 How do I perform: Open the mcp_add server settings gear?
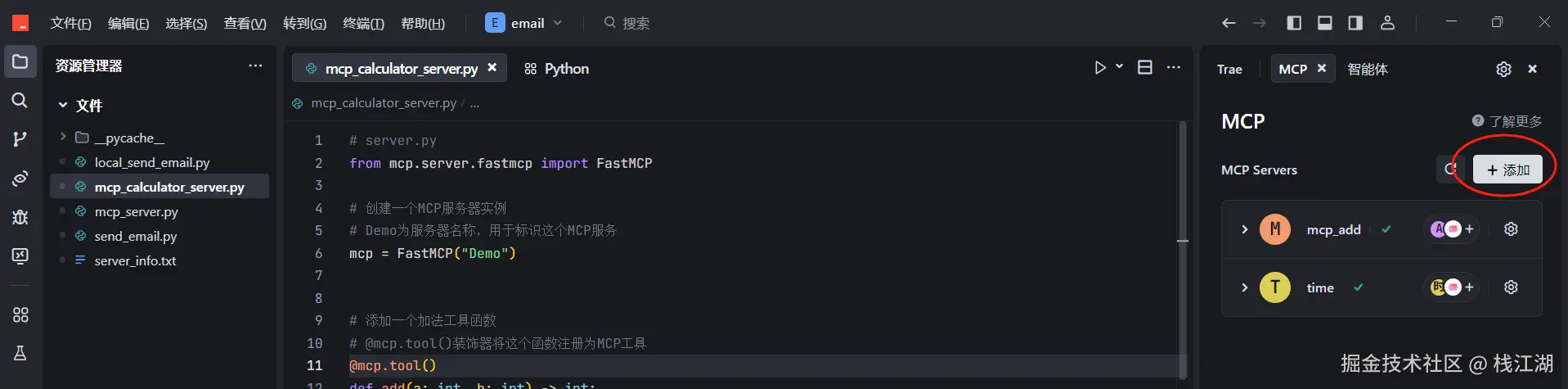coord(1511,229)
